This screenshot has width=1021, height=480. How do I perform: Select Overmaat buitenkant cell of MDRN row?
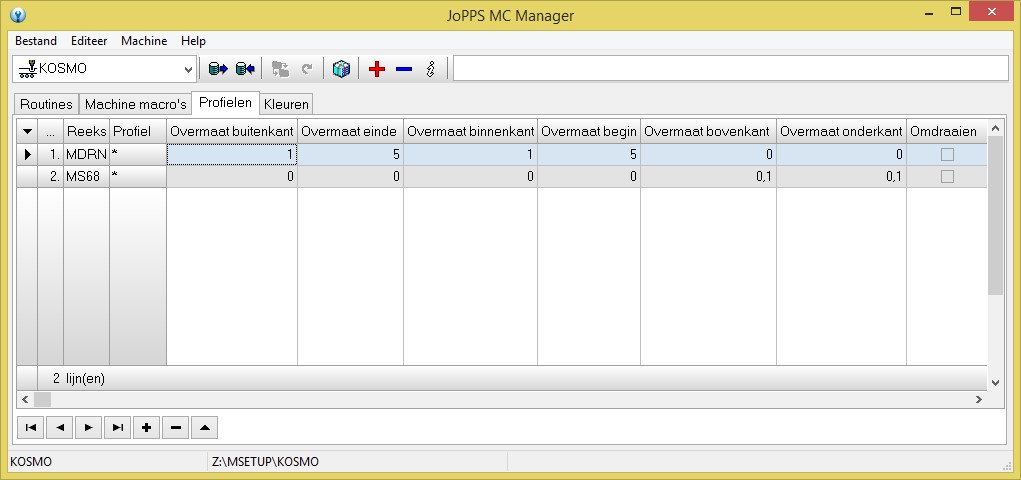pyautogui.click(x=232, y=154)
